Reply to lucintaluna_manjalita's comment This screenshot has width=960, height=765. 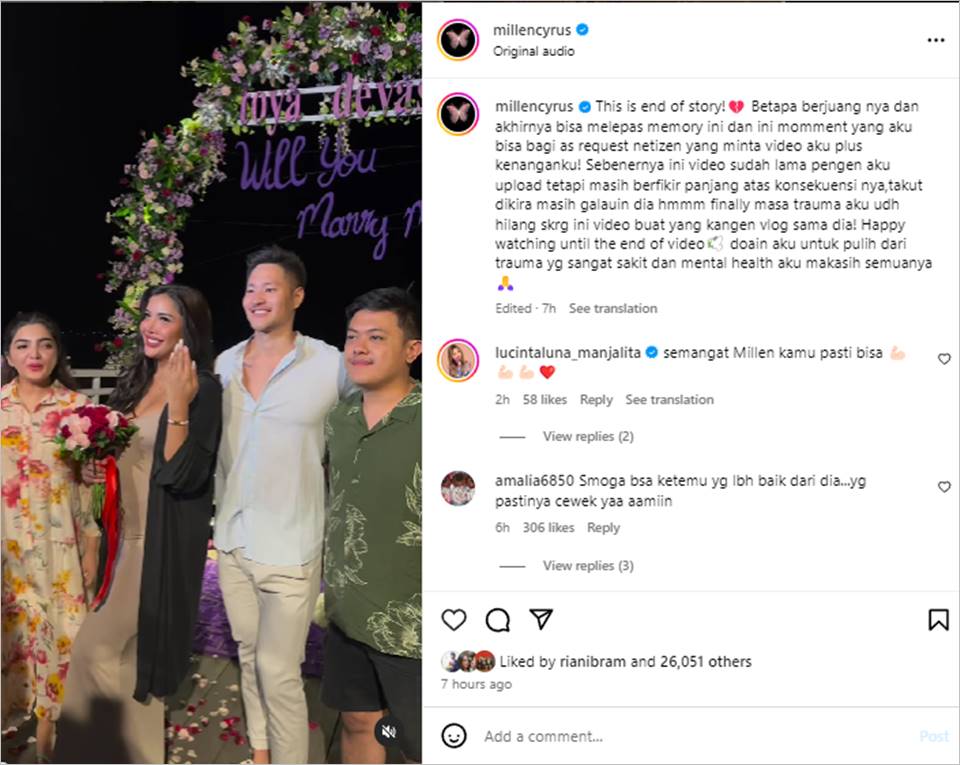[x=596, y=400]
